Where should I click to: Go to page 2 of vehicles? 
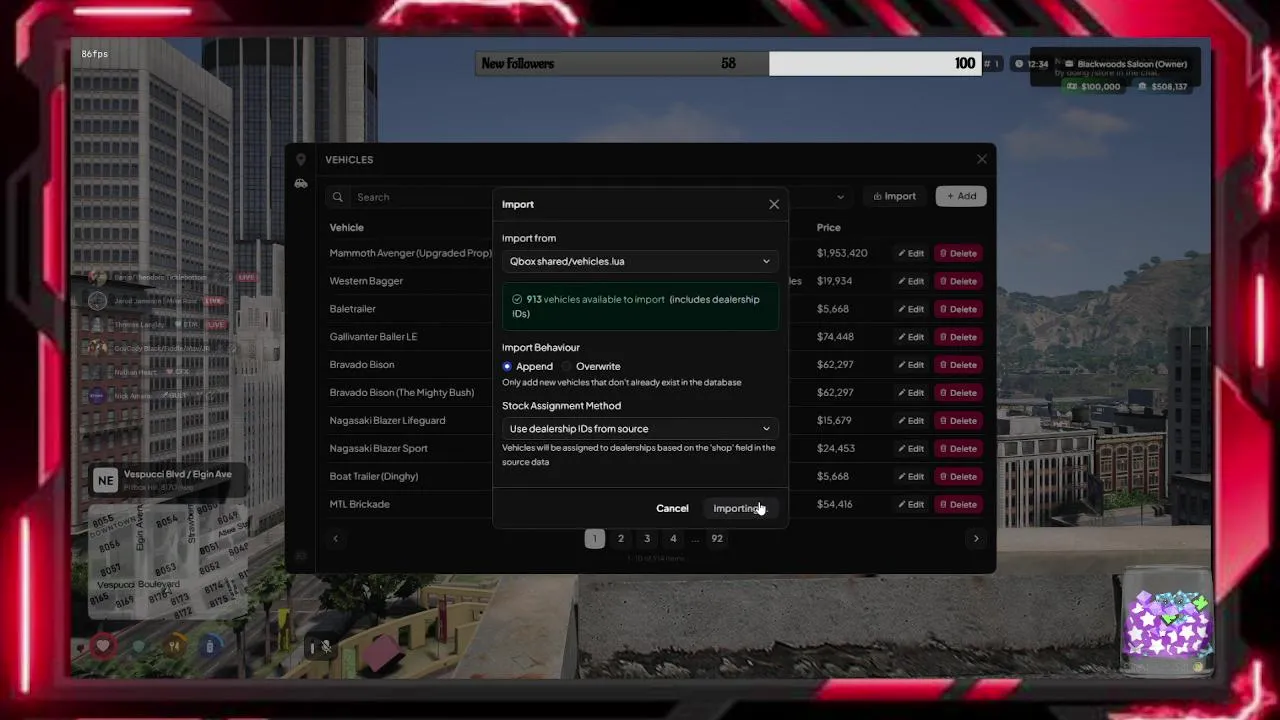[620, 538]
